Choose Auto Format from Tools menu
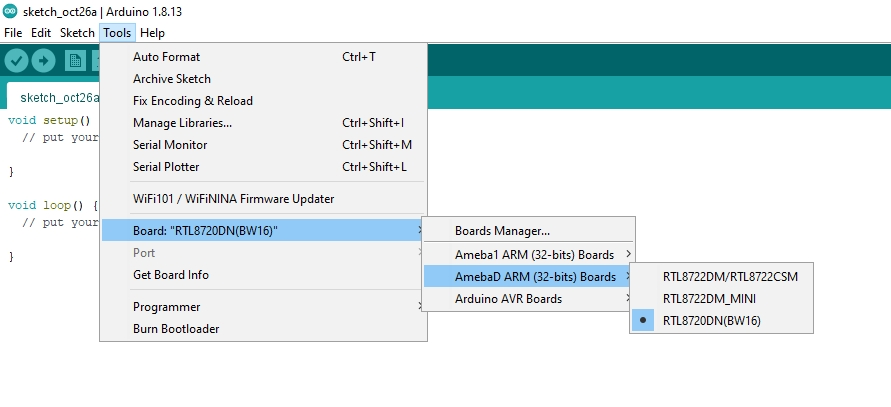Image resolution: width=891 pixels, height=407 pixels. click(264, 57)
